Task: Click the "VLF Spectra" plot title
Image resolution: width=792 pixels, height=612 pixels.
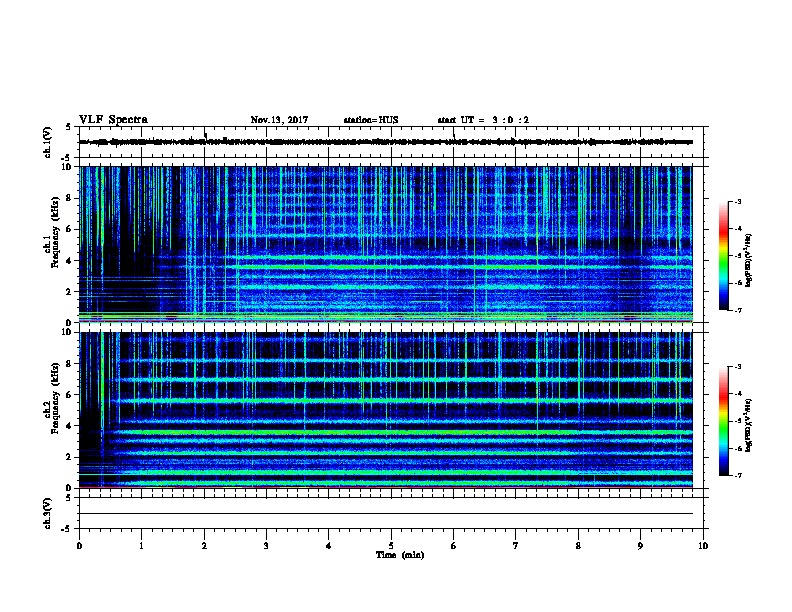Action: click(113, 120)
